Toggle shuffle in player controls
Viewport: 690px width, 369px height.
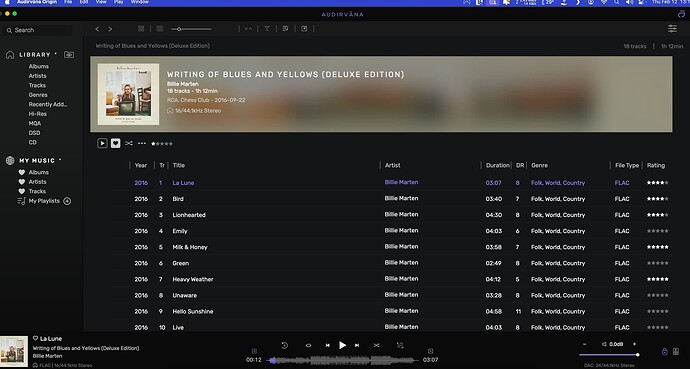tap(376, 345)
